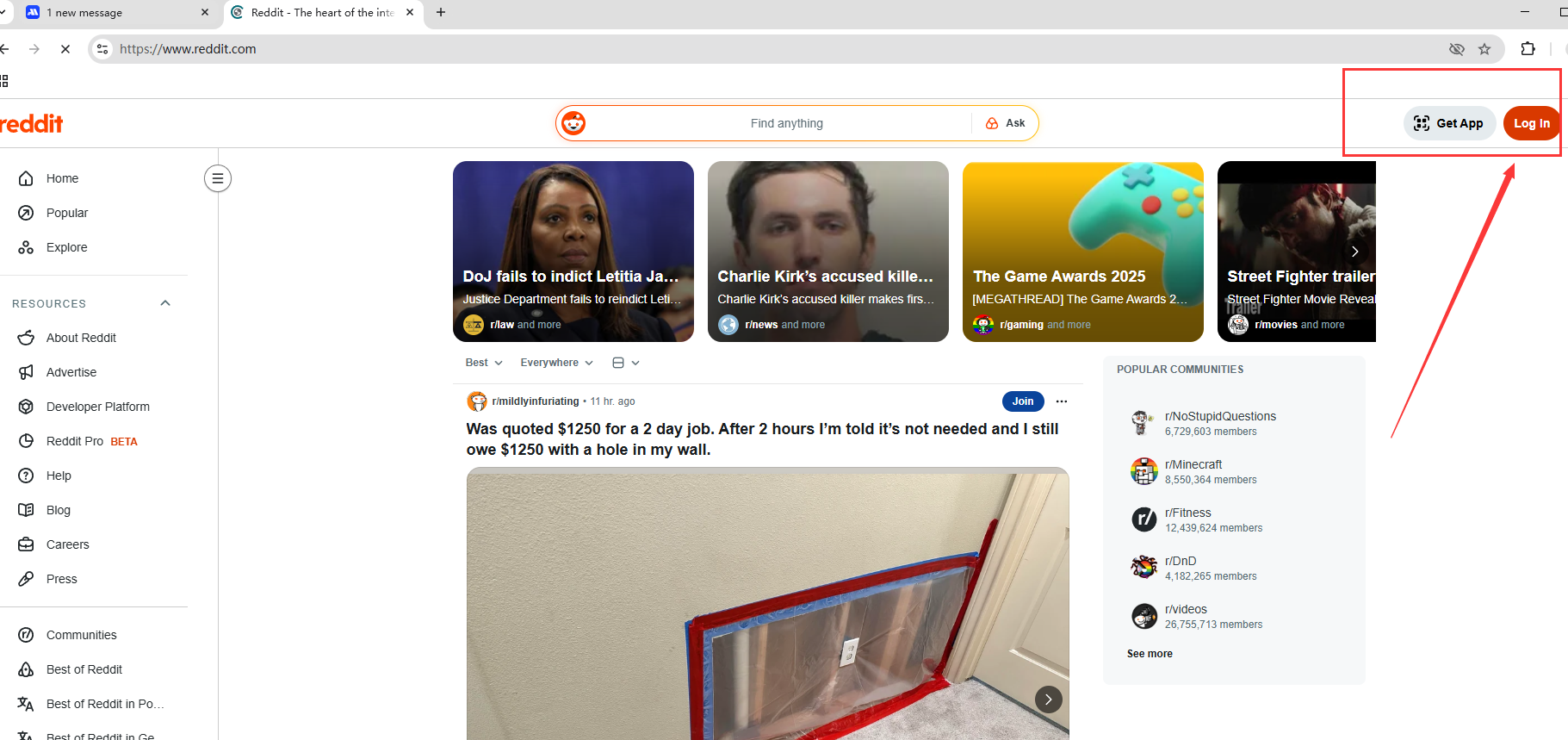Collapse the left sidebar navigation
The width and height of the screenshot is (1568, 740).
coord(218,178)
